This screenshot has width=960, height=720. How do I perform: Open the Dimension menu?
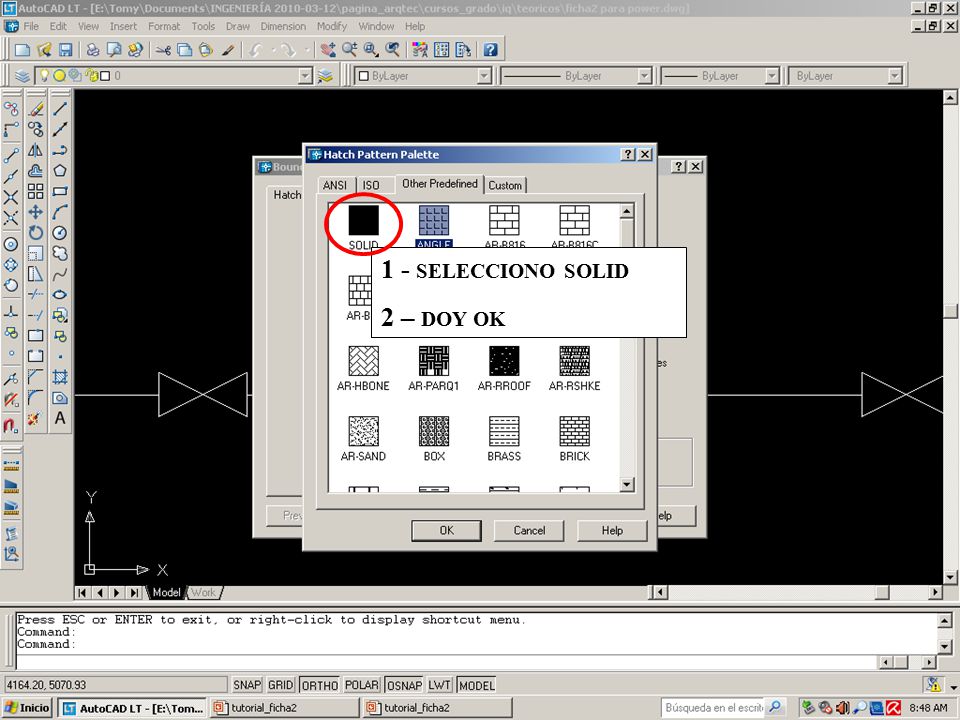(x=283, y=26)
